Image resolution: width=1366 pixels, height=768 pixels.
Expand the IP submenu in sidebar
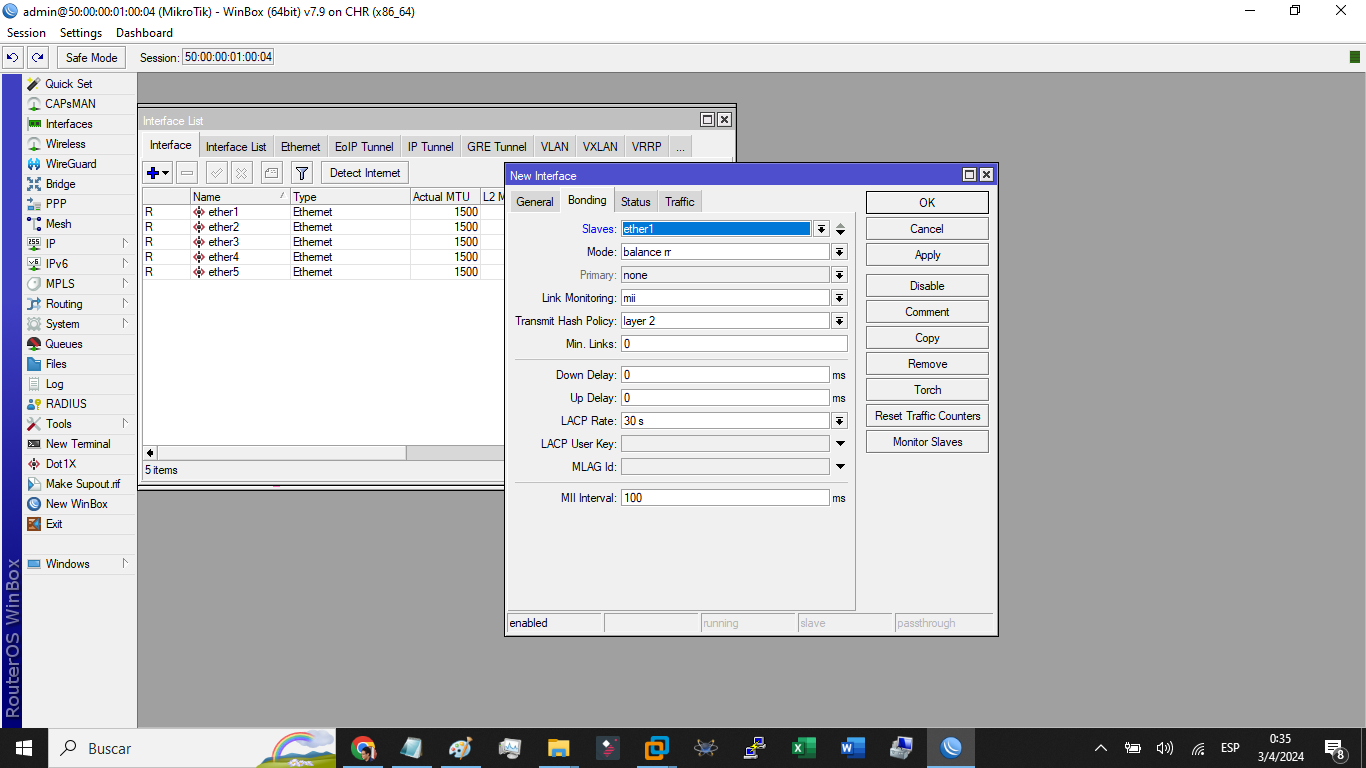tap(126, 243)
